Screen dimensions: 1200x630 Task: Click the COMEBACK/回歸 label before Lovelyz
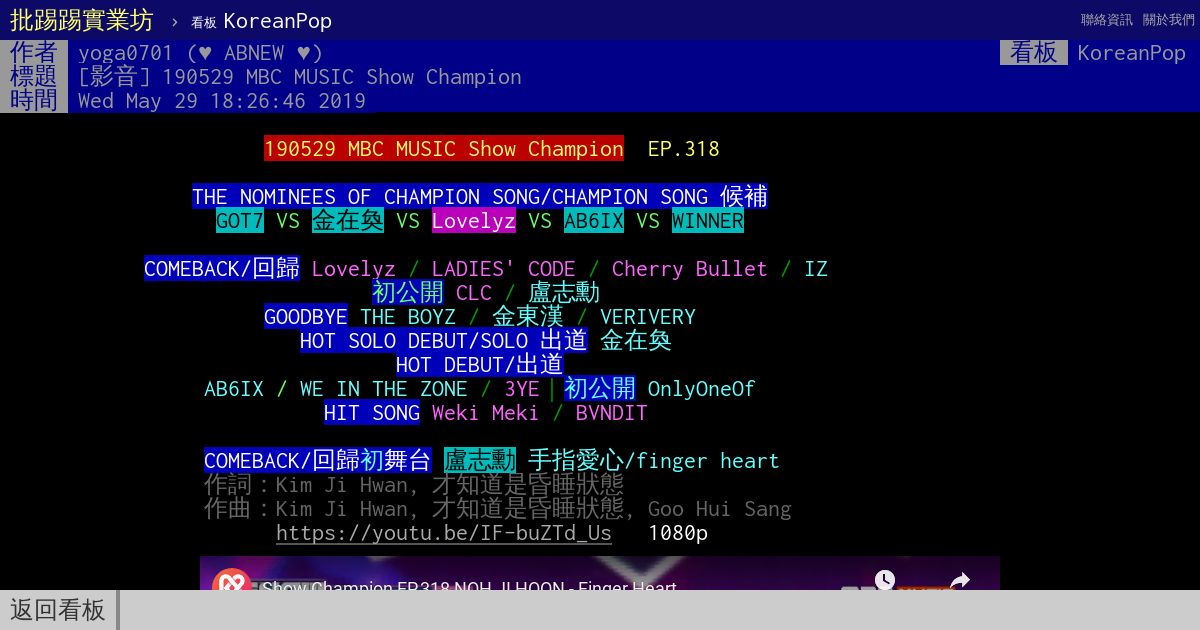pyautogui.click(x=222, y=269)
